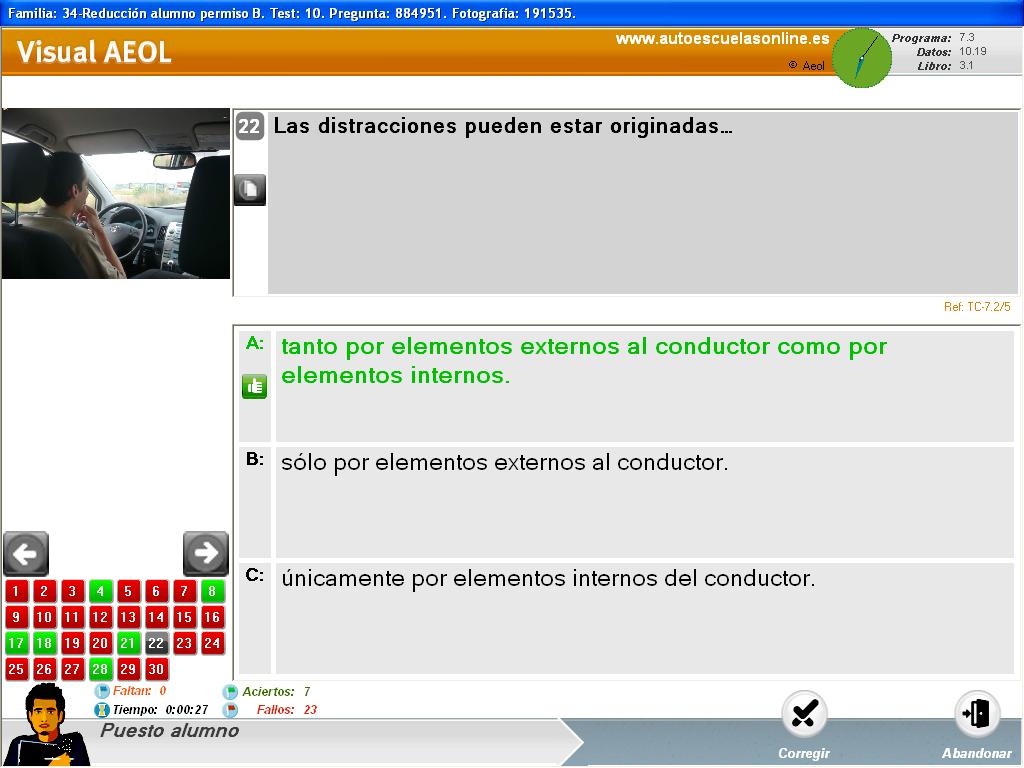Click the driver photo thumbnail

pos(116,193)
